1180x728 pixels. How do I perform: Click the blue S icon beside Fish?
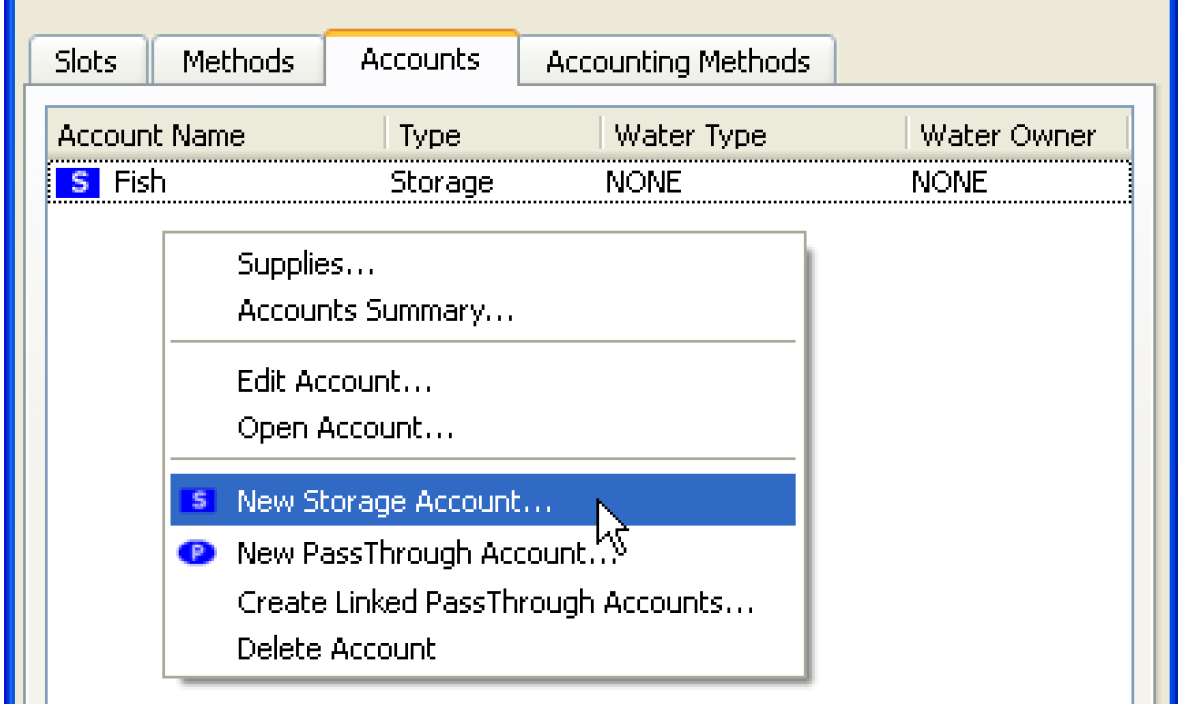click(x=78, y=183)
